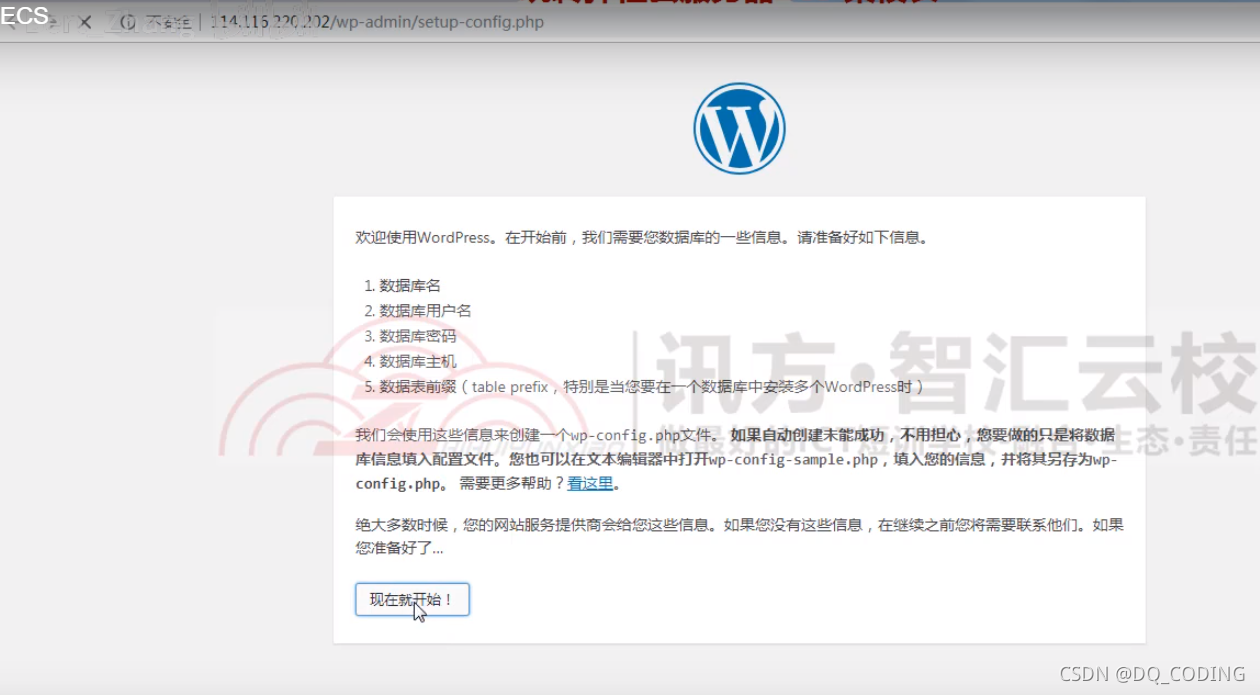Click the browser stop loading X icon
Screen dimensions: 1260x695
85,22
